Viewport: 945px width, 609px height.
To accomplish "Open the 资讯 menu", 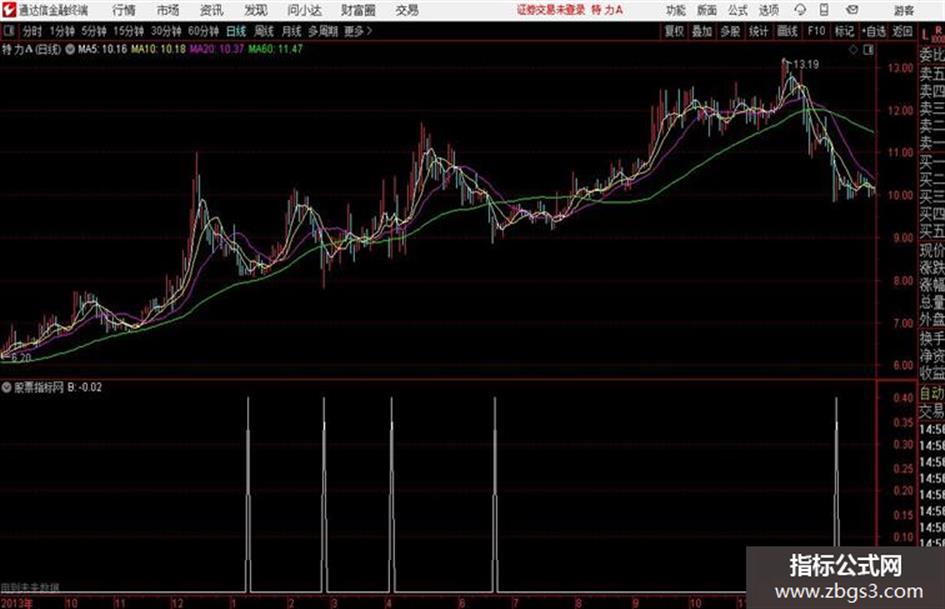I will pyautogui.click(x=212, y=10).
